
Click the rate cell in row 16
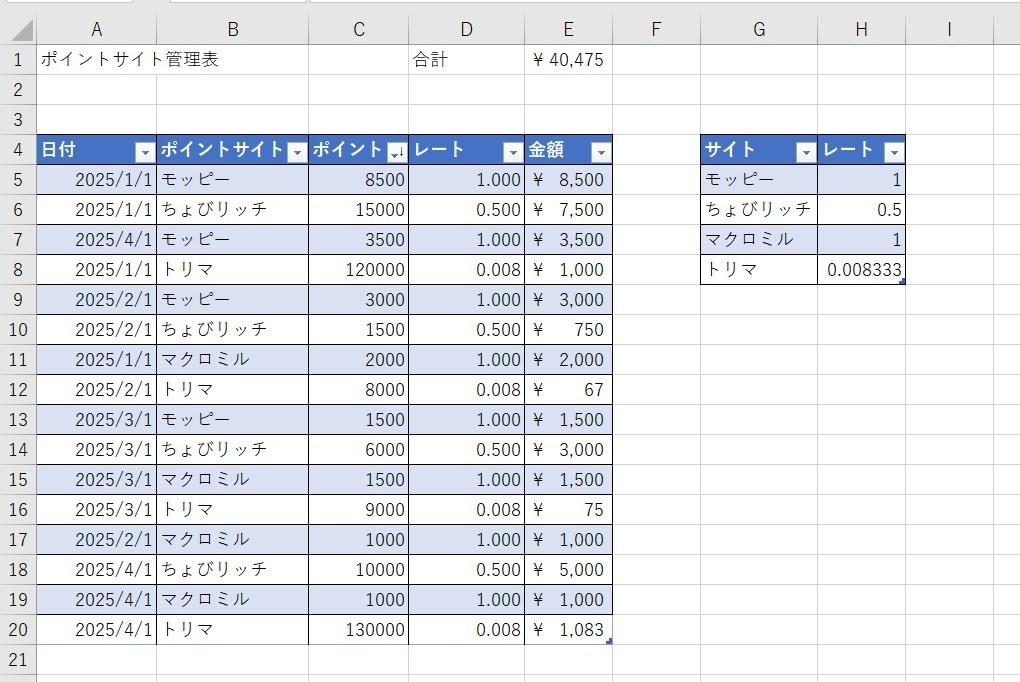[x=466, y=510]
